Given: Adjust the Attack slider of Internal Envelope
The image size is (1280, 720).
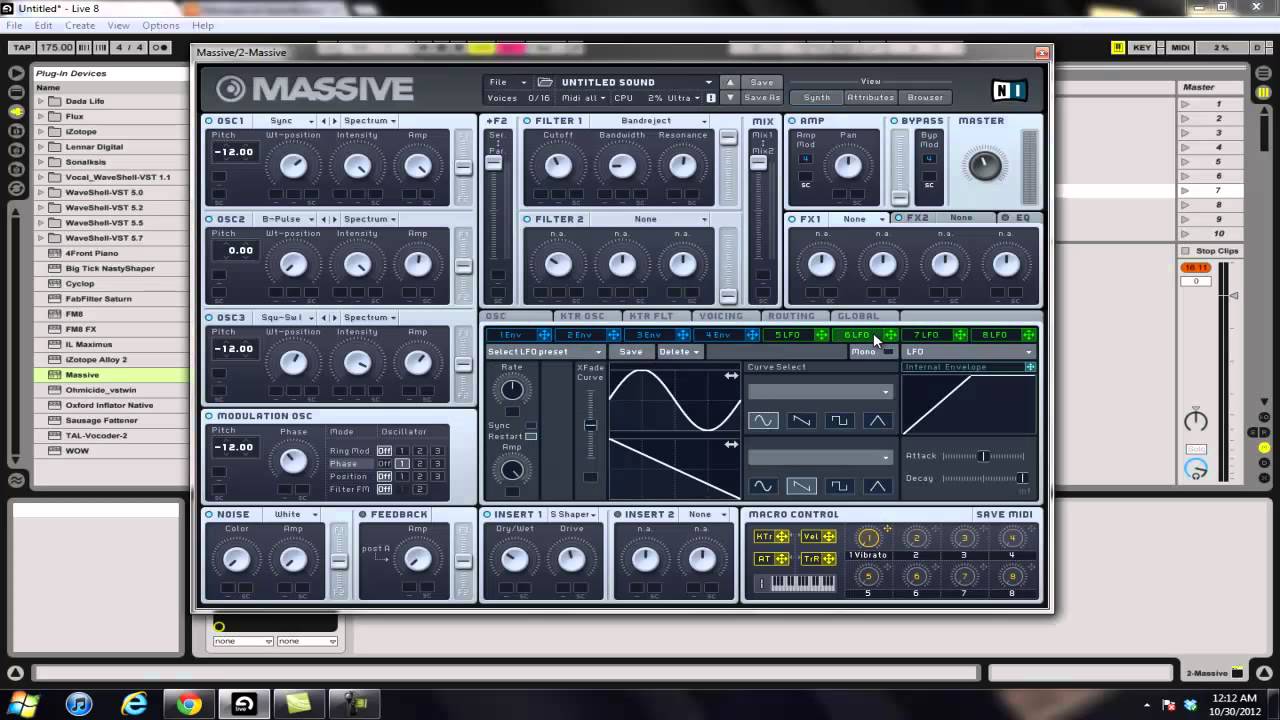Looking at the screenshot, I should (x=984, y=456).
